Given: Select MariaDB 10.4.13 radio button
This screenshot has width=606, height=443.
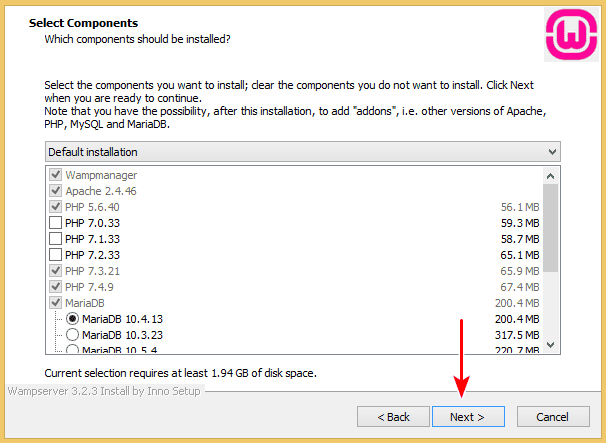Looking at the screenshot, I should [72, 319].
